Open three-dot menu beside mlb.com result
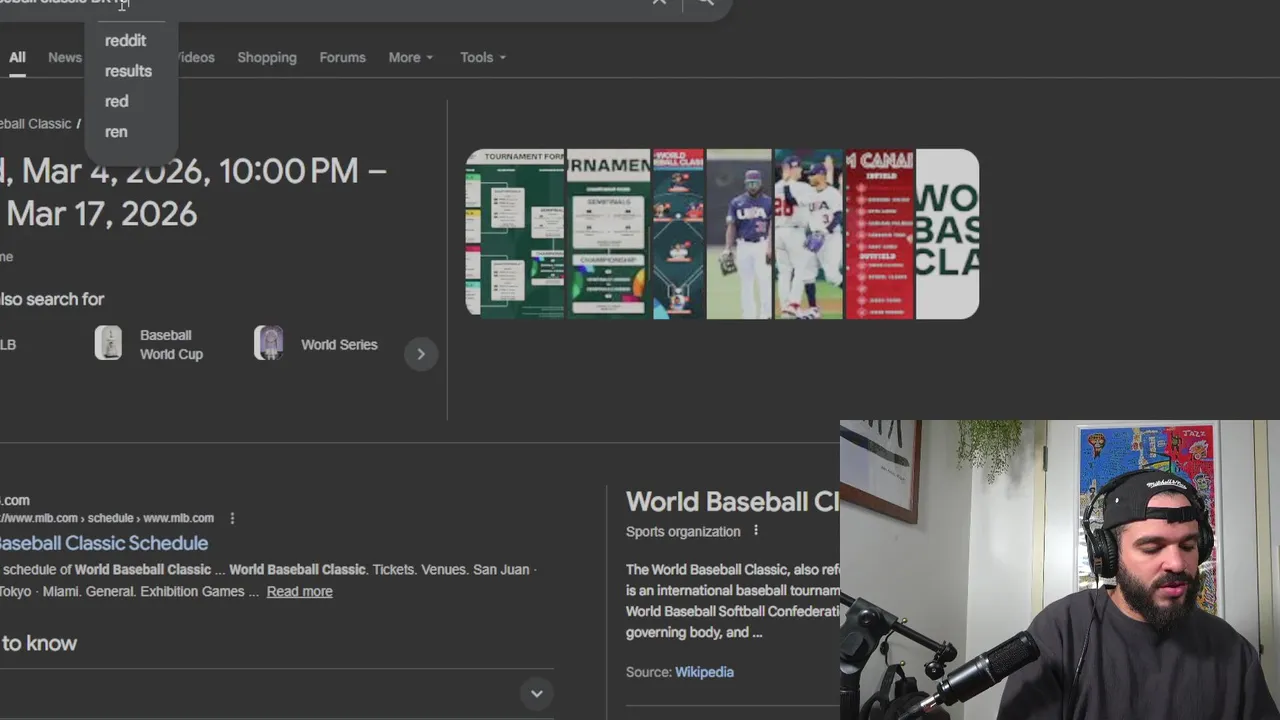The width and height of the screenshot is (1280, 720). point(232,518)
